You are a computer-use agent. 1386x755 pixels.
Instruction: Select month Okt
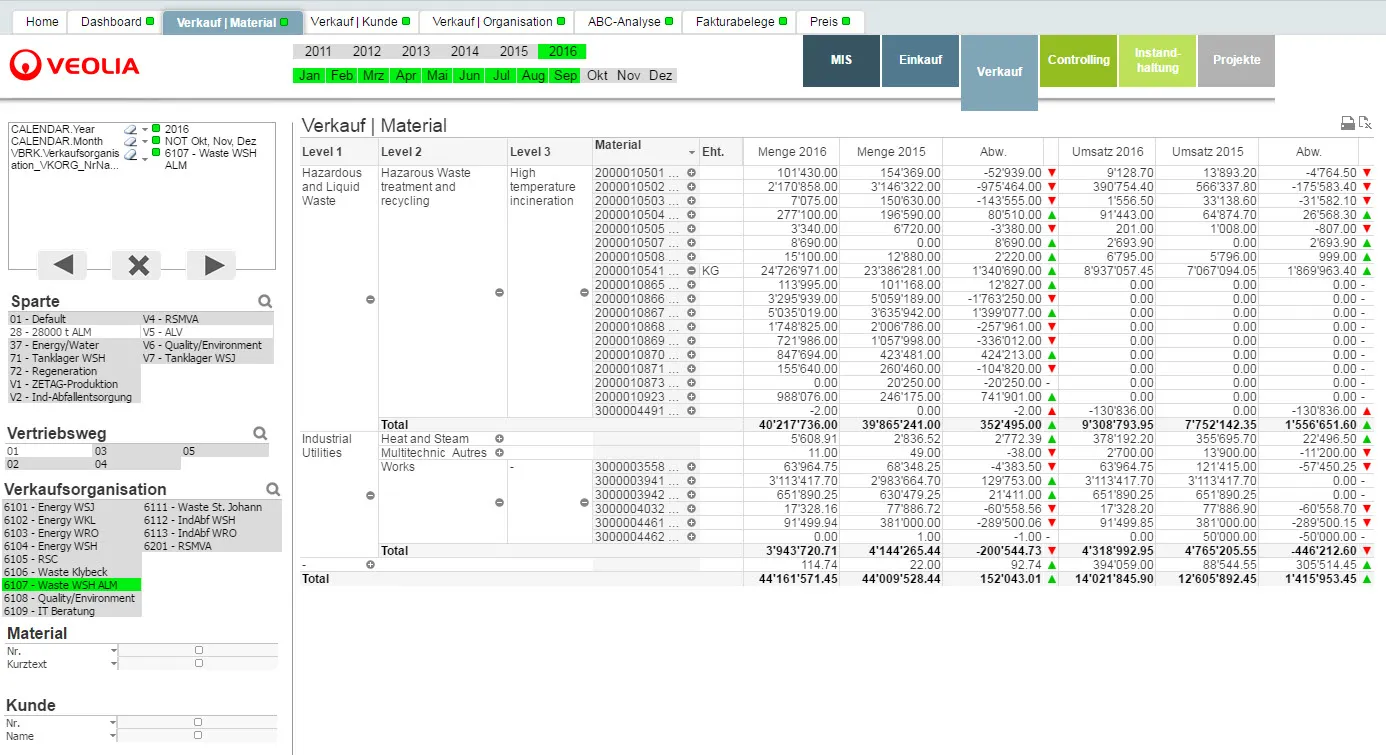pyautogui.click(x=597, y=75)
